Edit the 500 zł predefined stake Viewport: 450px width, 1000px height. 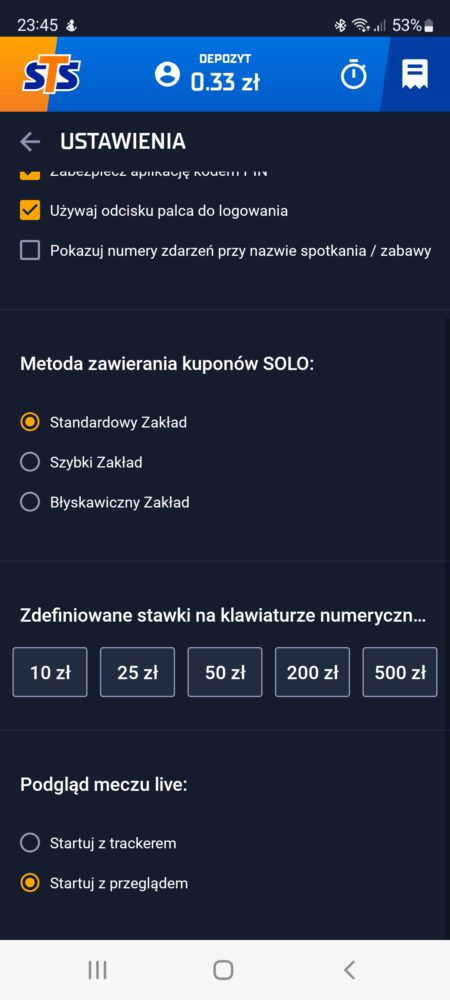click(400, 672)
